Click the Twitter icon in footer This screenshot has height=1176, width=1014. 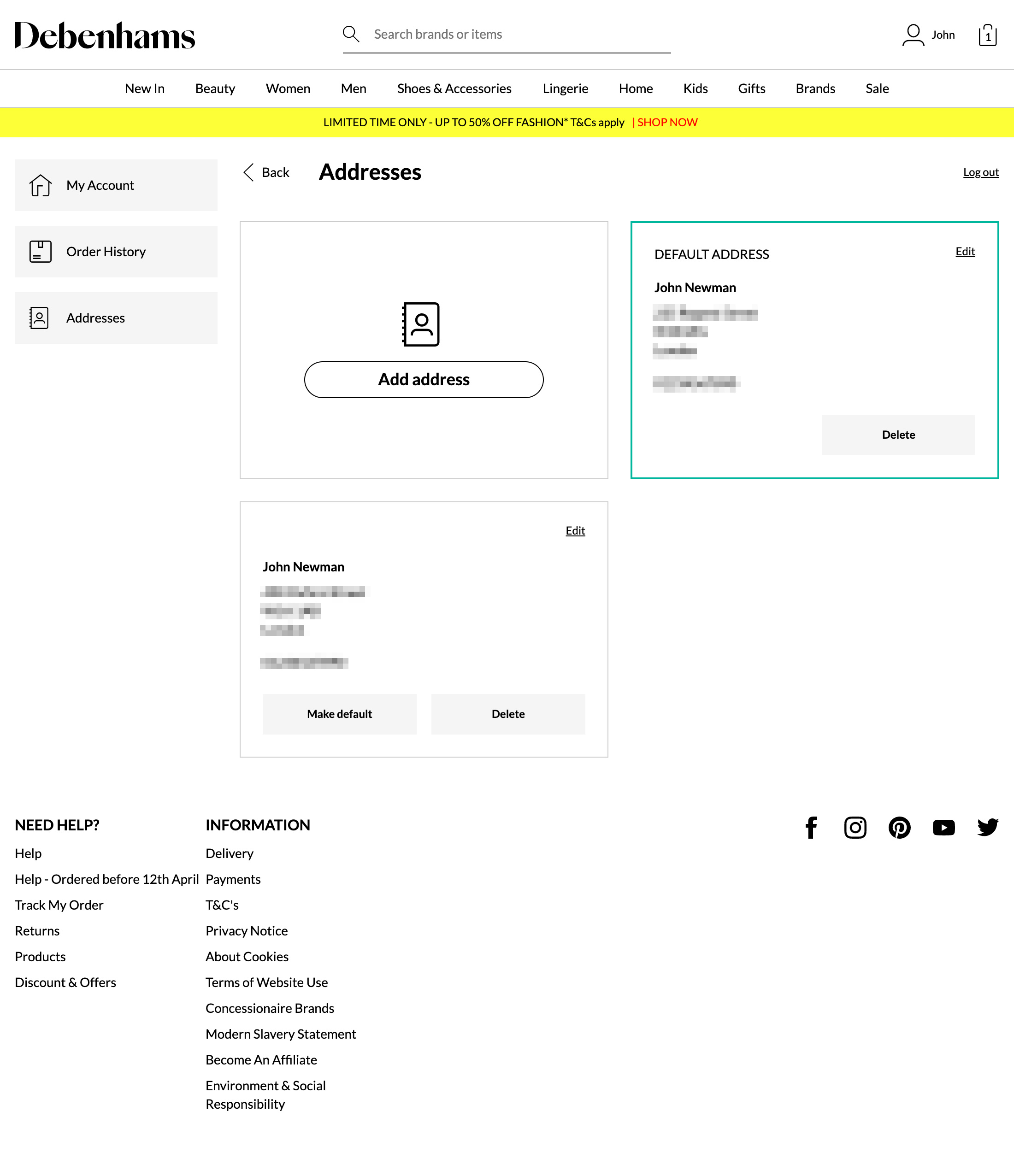(x=987, y=828)
